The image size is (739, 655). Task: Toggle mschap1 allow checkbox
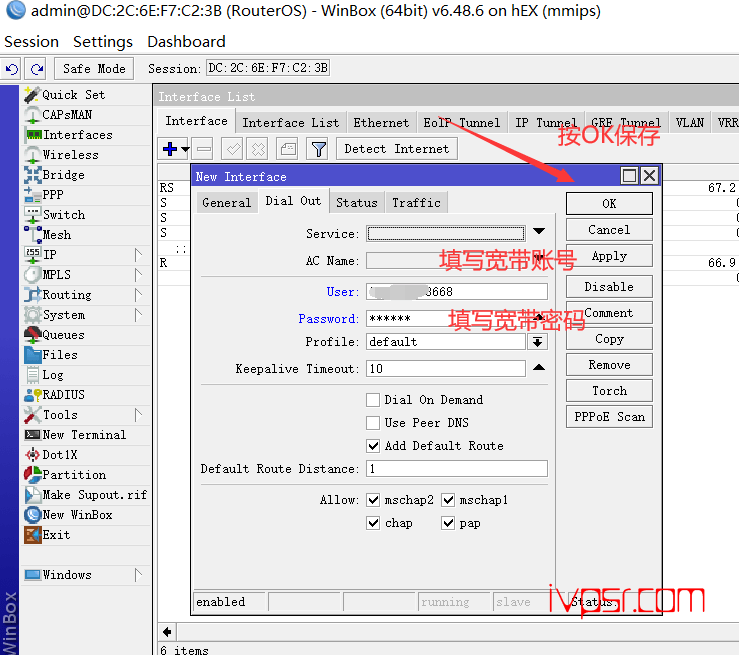[448, 500]
